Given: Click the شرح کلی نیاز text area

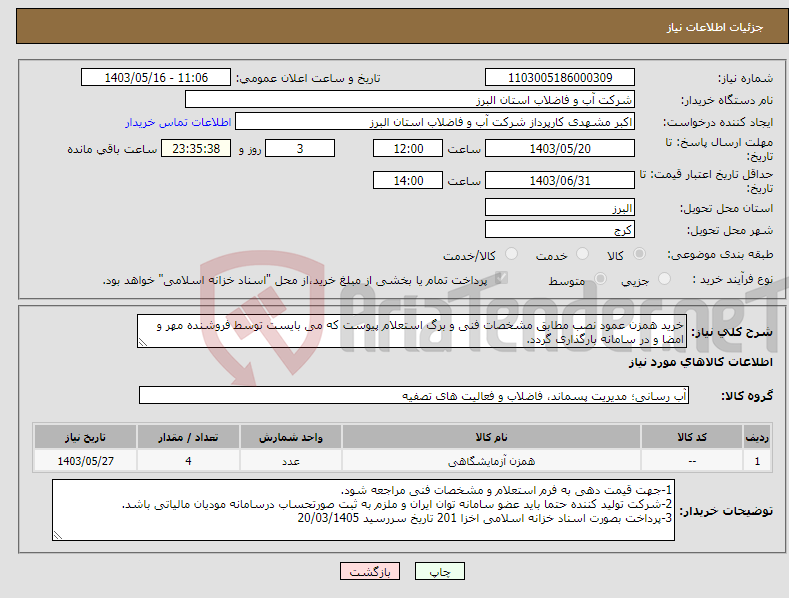Looking at the screenshot, I should tap(412, 331).
